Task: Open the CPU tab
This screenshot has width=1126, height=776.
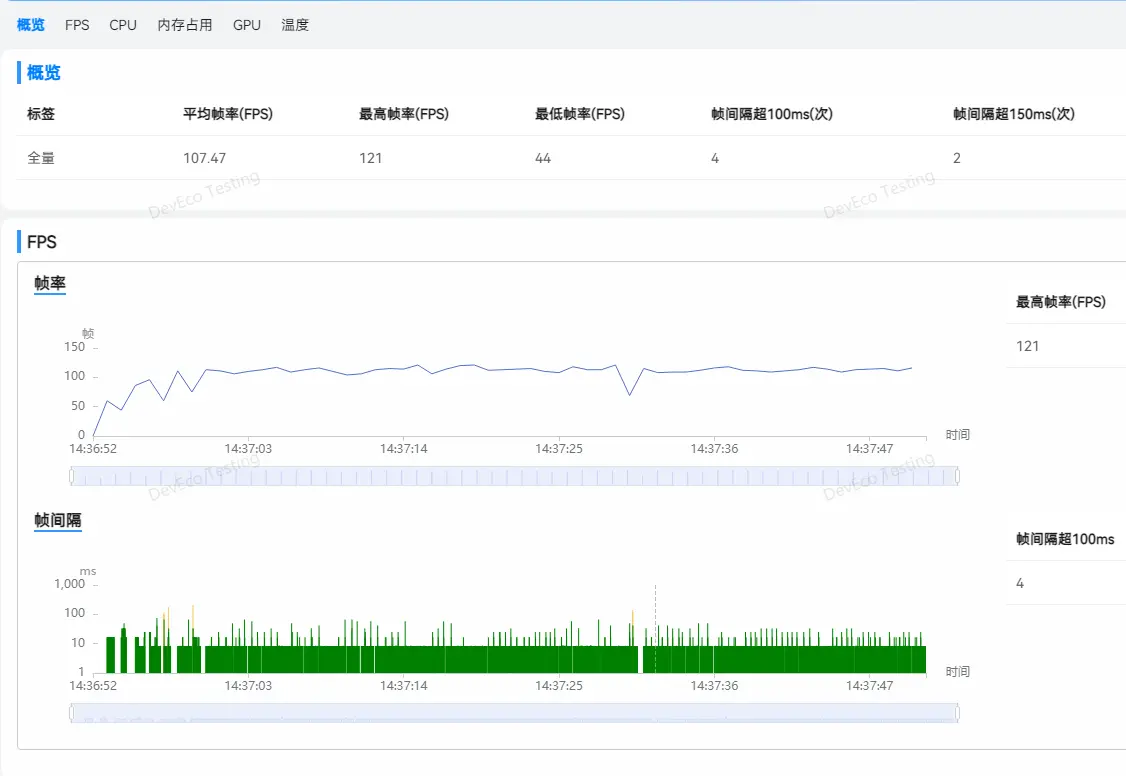Action: pyautogui.click(x=123, y=25)
